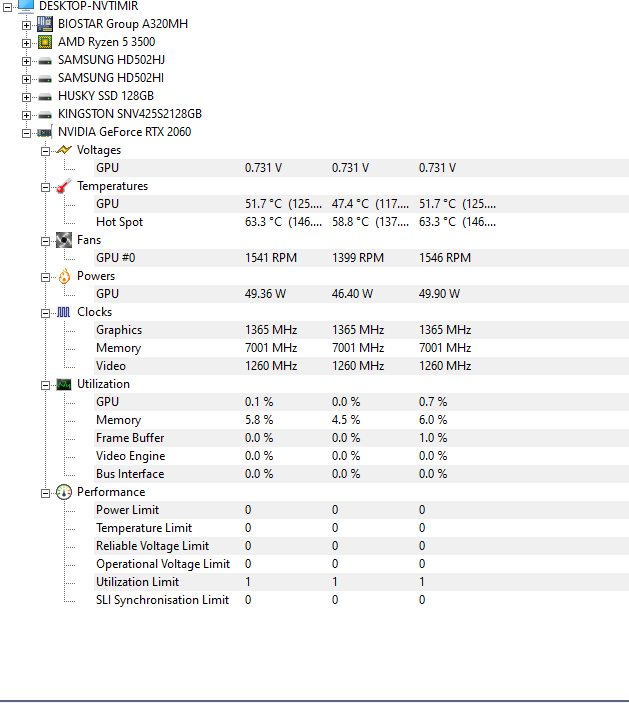Select the NVIDIA GeForce RTX 2060 label
This screenshot has width=629, height=703.
(x=125, y=132)
